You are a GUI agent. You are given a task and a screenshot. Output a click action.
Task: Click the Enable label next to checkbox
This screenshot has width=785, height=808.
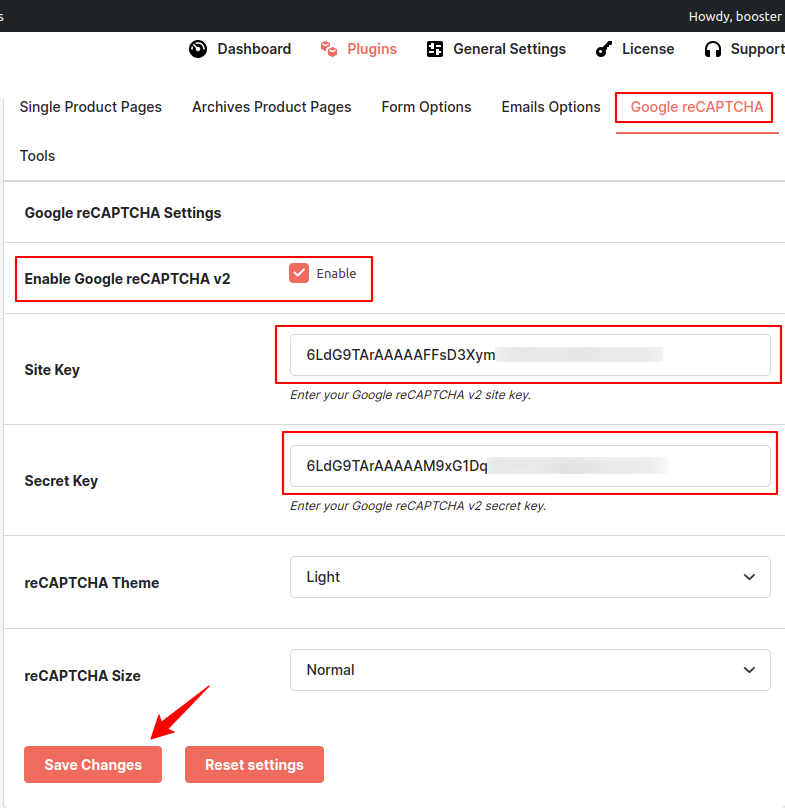pyautogui.click(x=336, y=273)
